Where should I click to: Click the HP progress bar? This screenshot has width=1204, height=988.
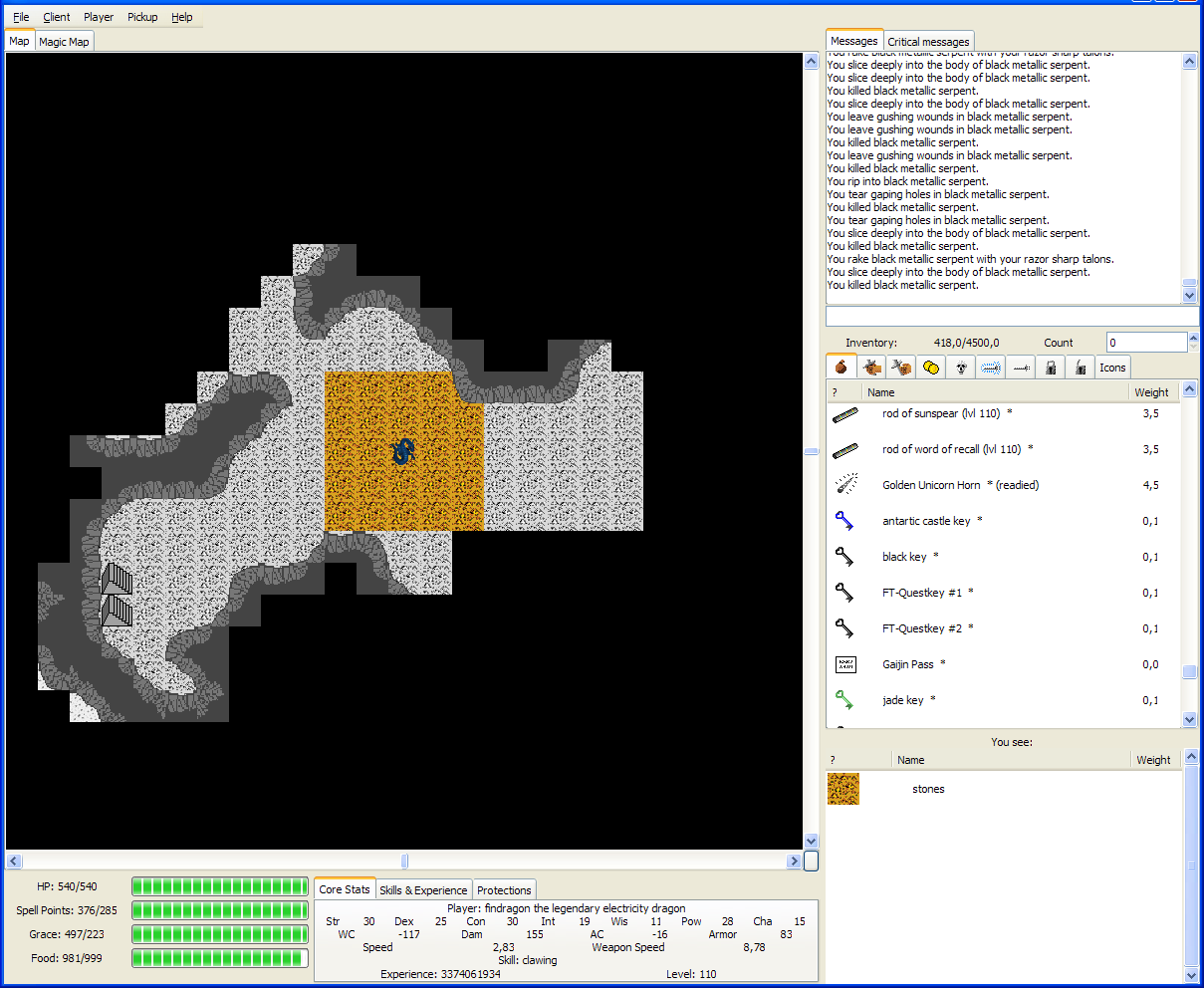click(x=220, y=886)
